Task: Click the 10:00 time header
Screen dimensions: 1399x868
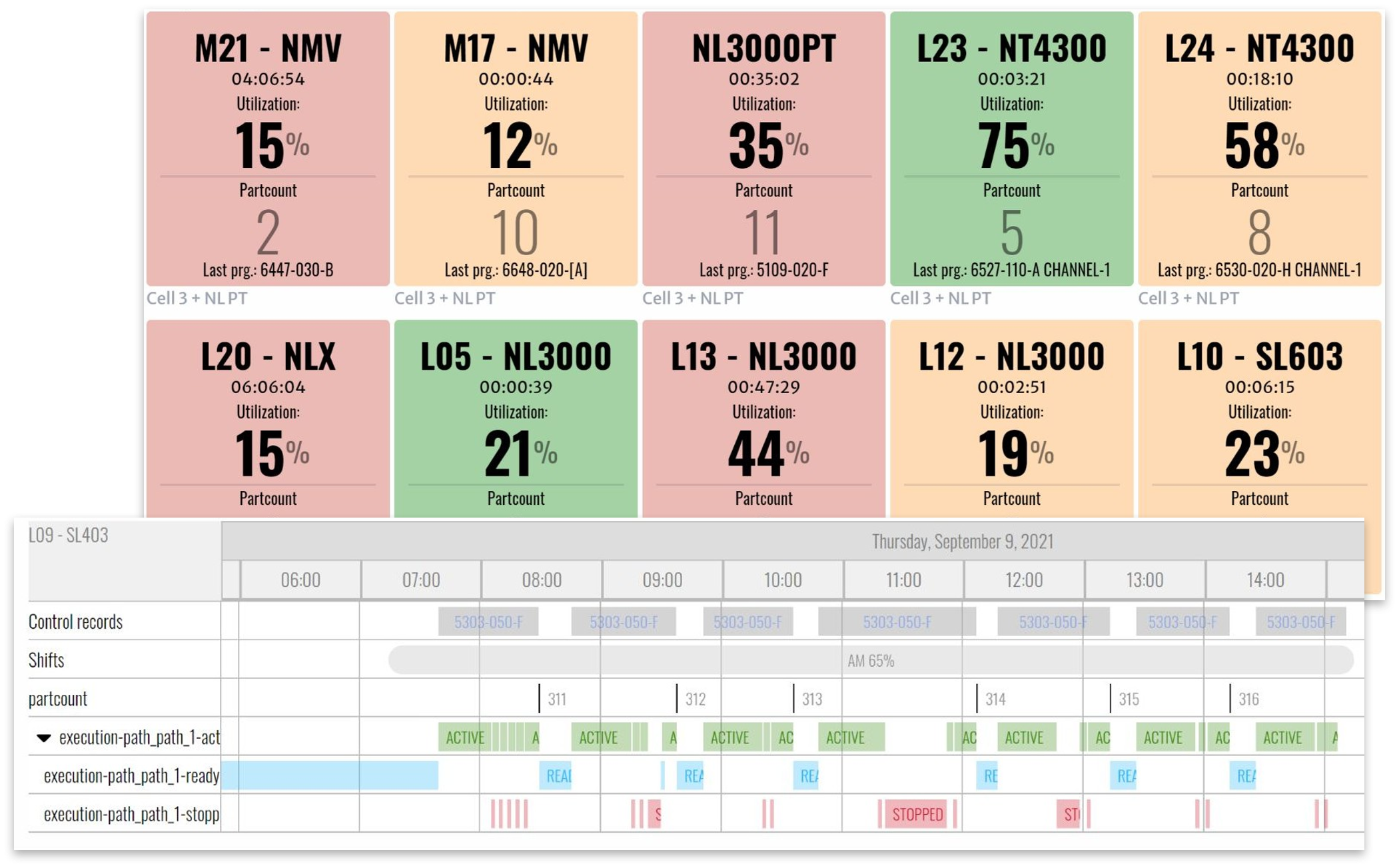Action: pos(782,580)
